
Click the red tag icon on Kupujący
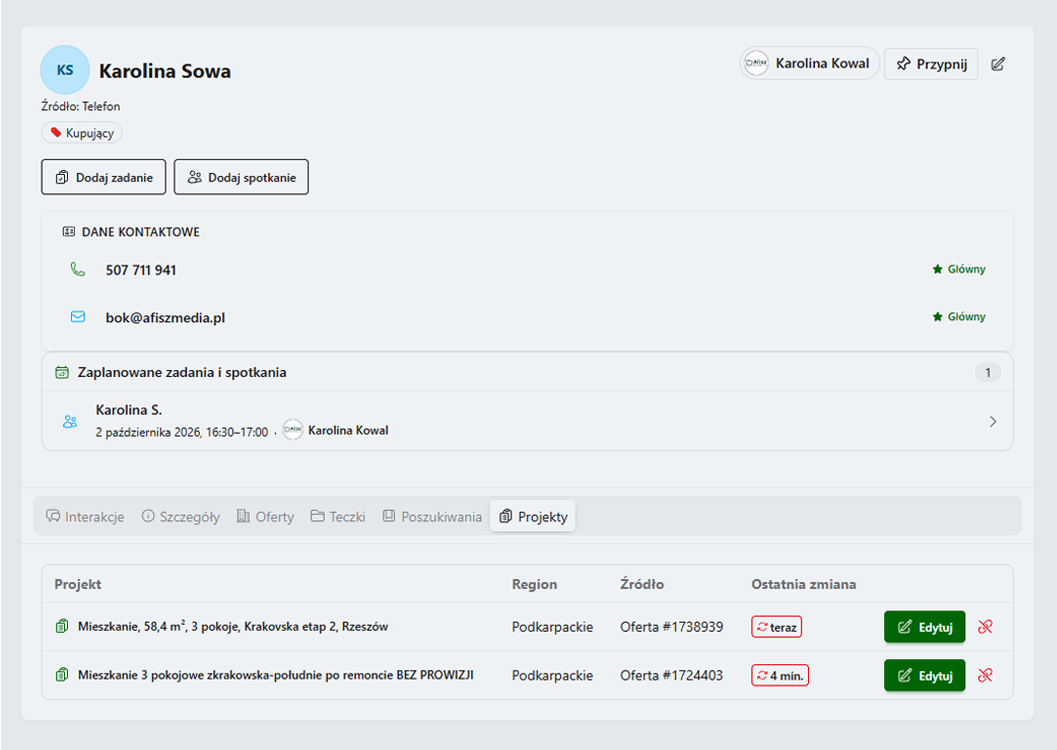pyautogui.click(x=56, y=132)
